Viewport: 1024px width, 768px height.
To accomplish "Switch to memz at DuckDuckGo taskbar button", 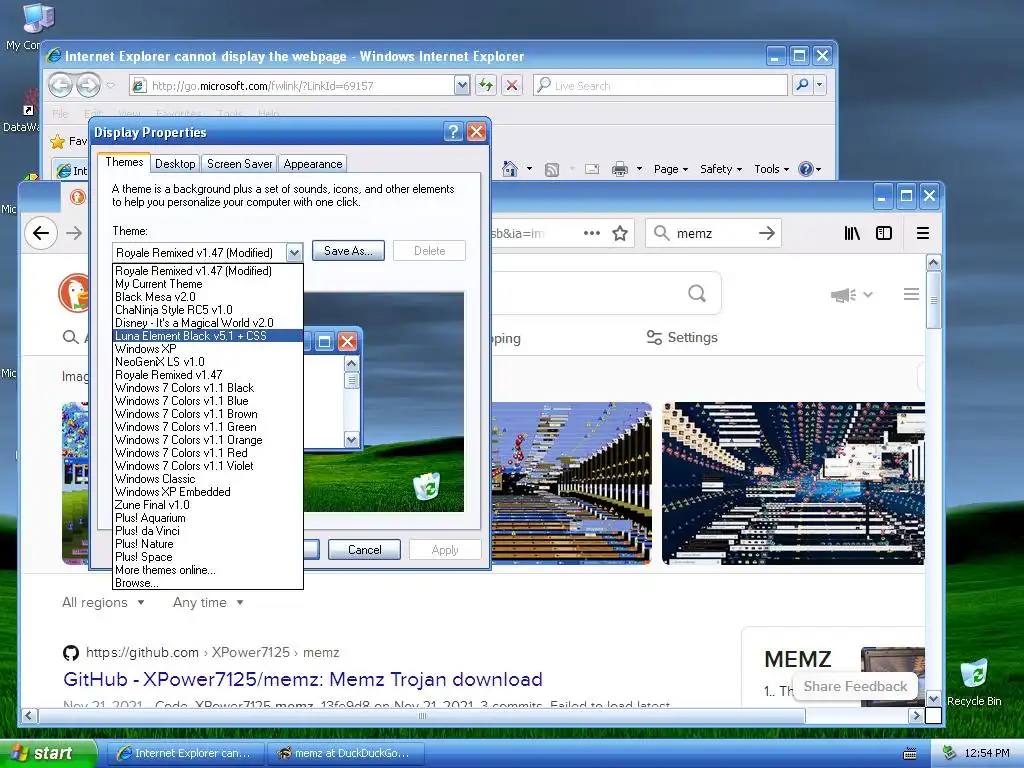I will [x=346, y=753].
